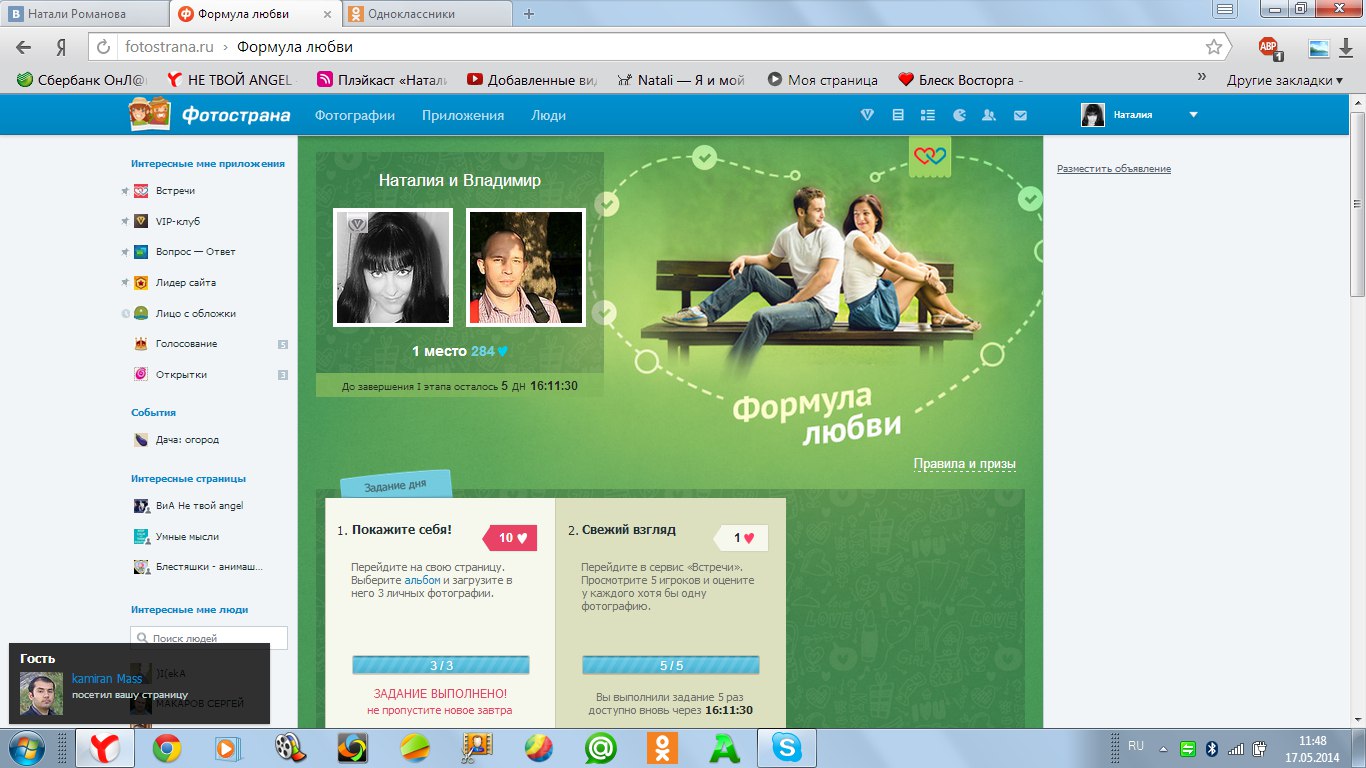Reload the page with refresh icon
The width and height of the screenshot is (1366, 768).
[103, 47]
